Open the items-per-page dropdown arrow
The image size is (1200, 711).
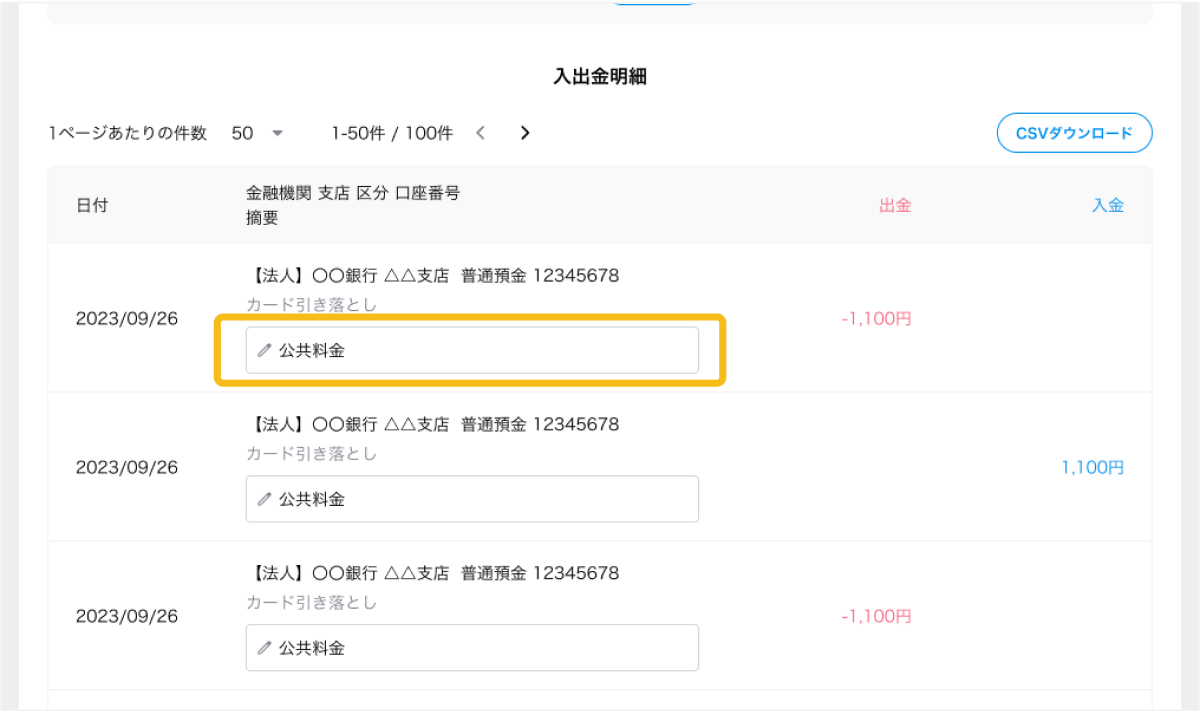(278, 133)
